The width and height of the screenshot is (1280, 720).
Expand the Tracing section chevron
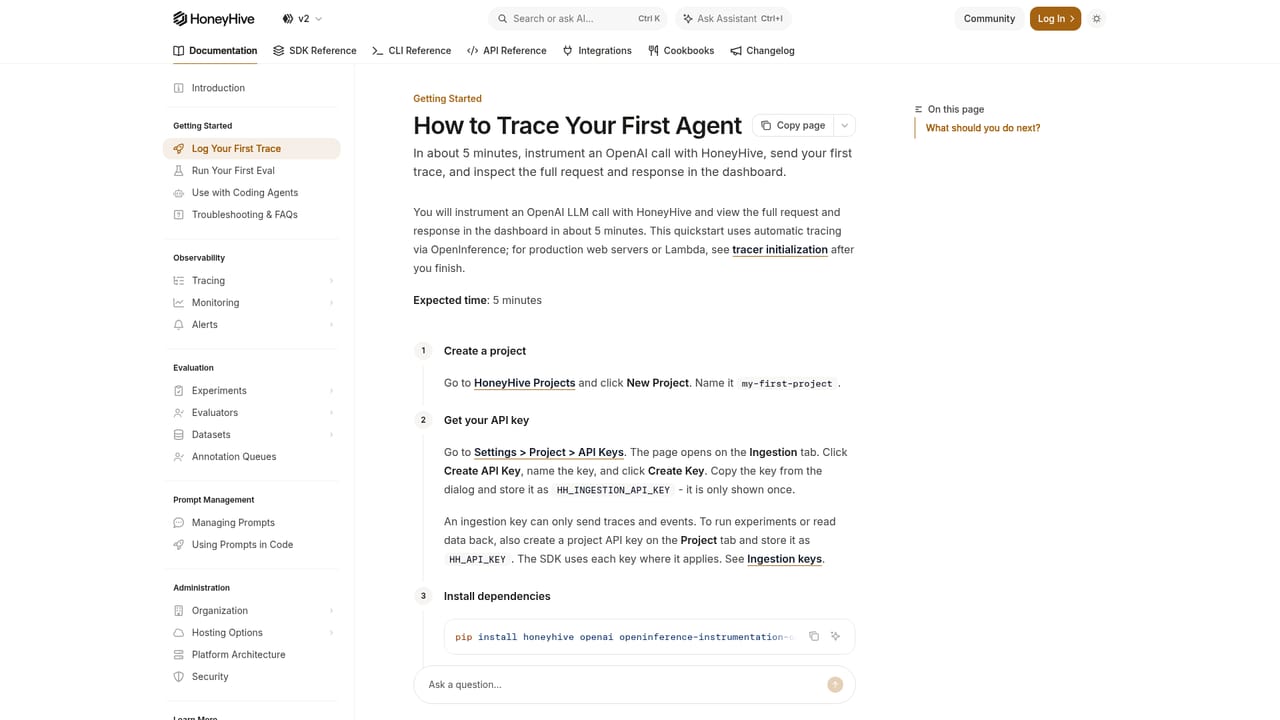[x=331, y=281]
